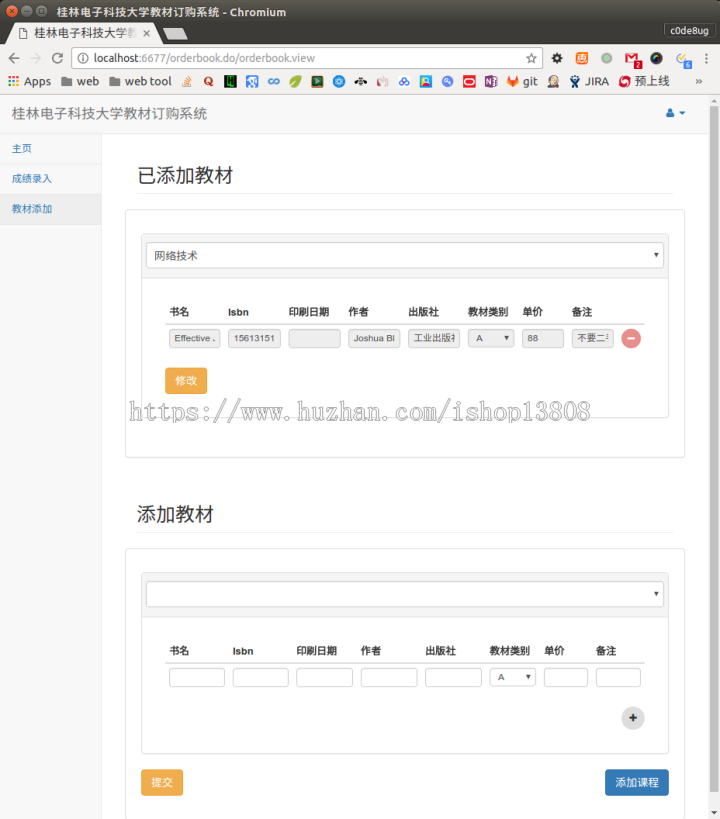Click the empty 出版社 field in 添加教材
The image size is (720, 819).
point(453,677)
